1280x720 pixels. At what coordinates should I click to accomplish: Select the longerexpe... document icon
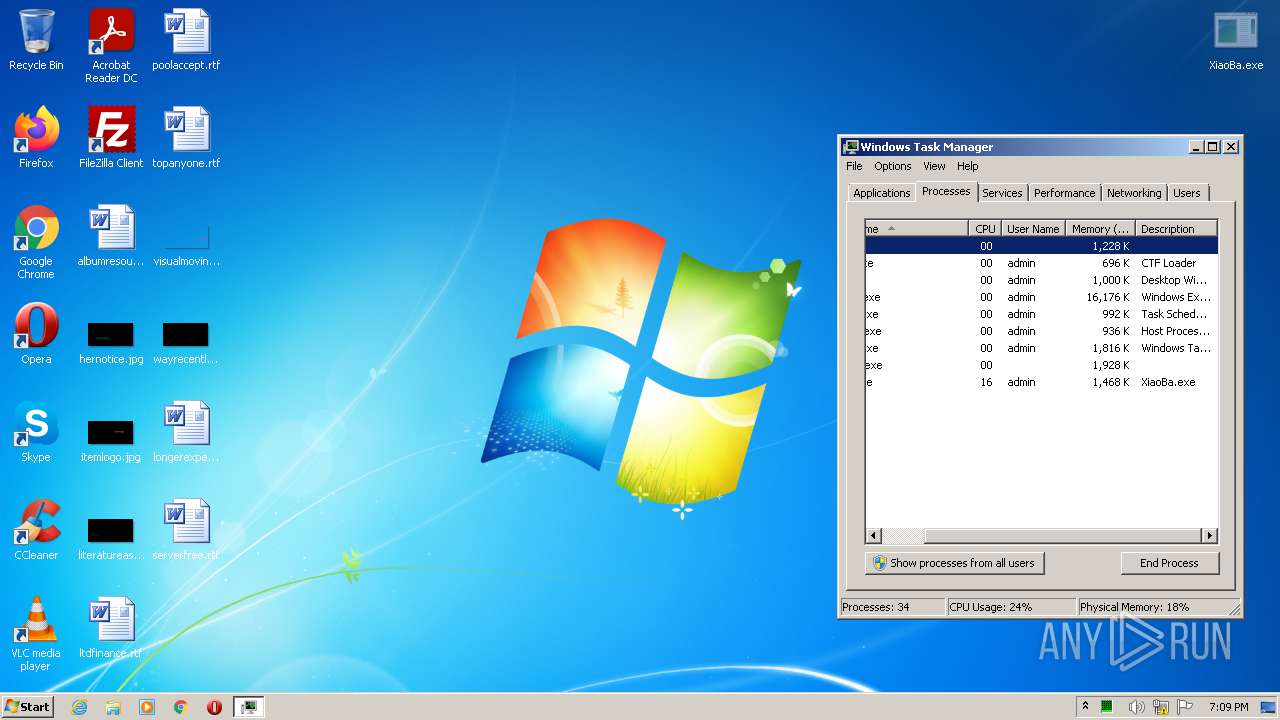point(186,432)
